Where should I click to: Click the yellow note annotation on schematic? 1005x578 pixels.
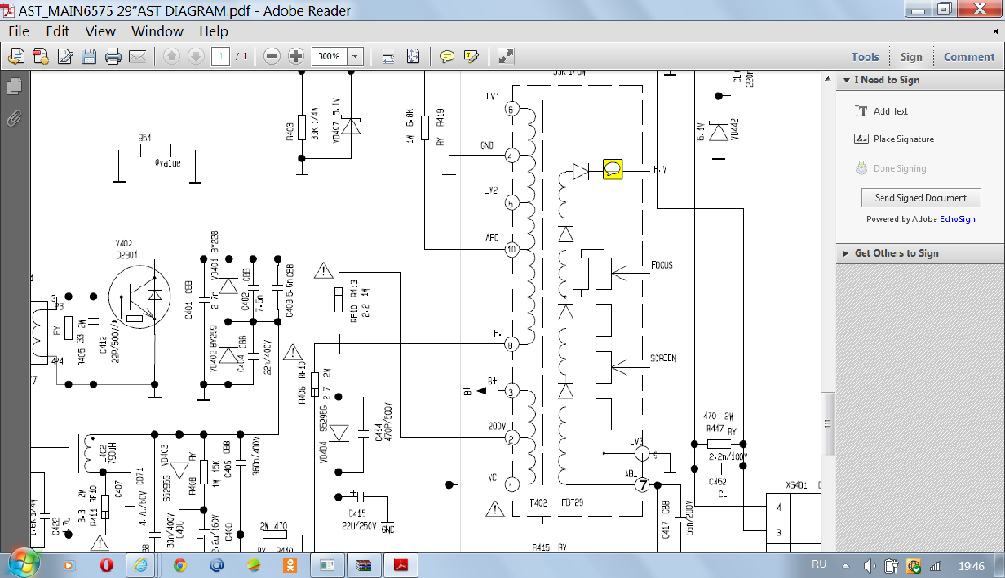[613, 170]
